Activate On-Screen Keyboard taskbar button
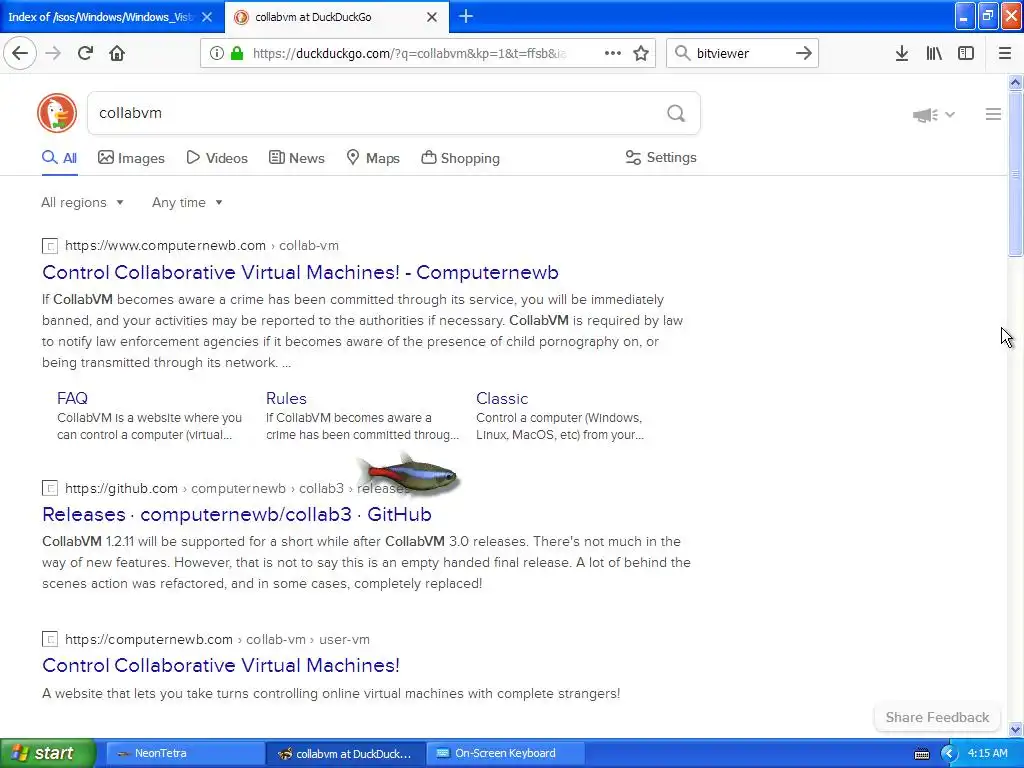This screenshot has height=768, width=1024. coord(505,754)
